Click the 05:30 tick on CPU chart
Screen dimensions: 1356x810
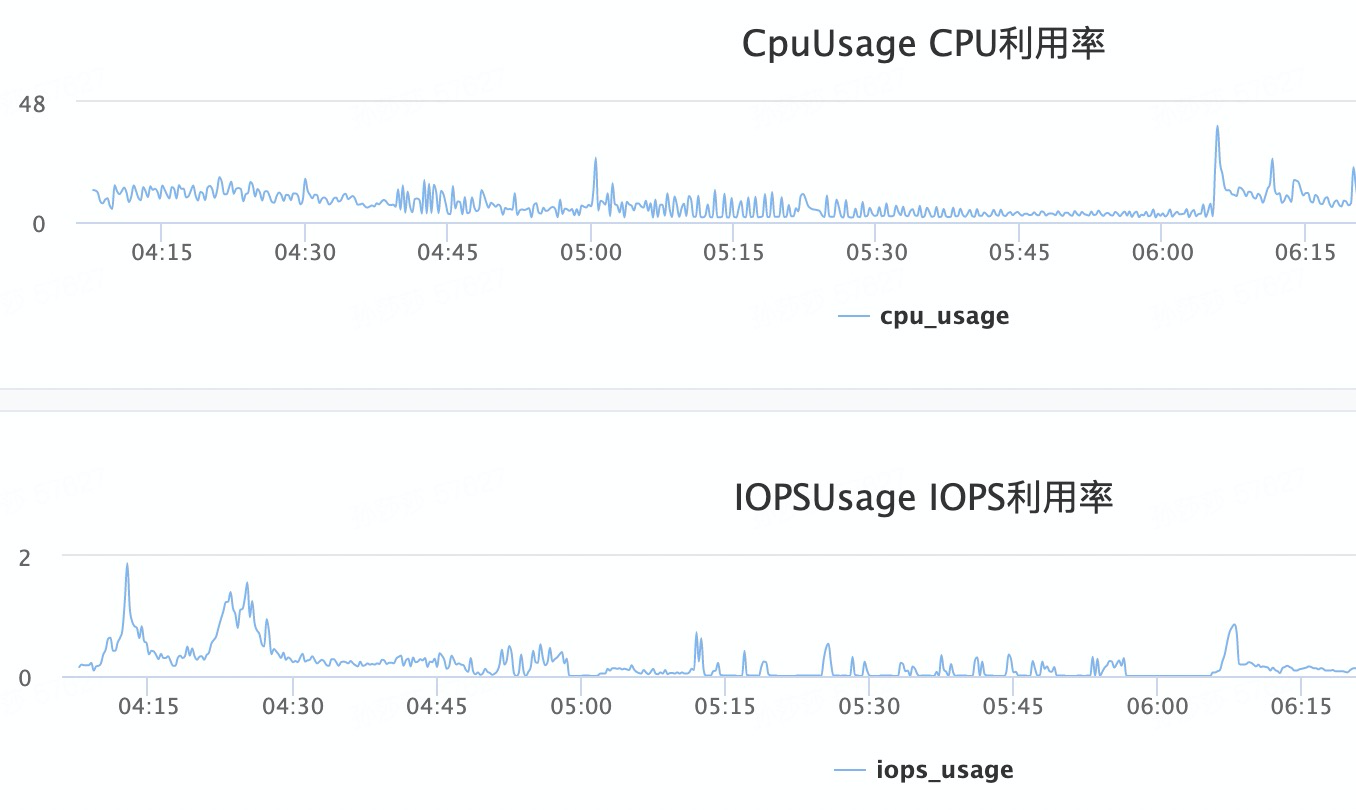tap(876, 253)
